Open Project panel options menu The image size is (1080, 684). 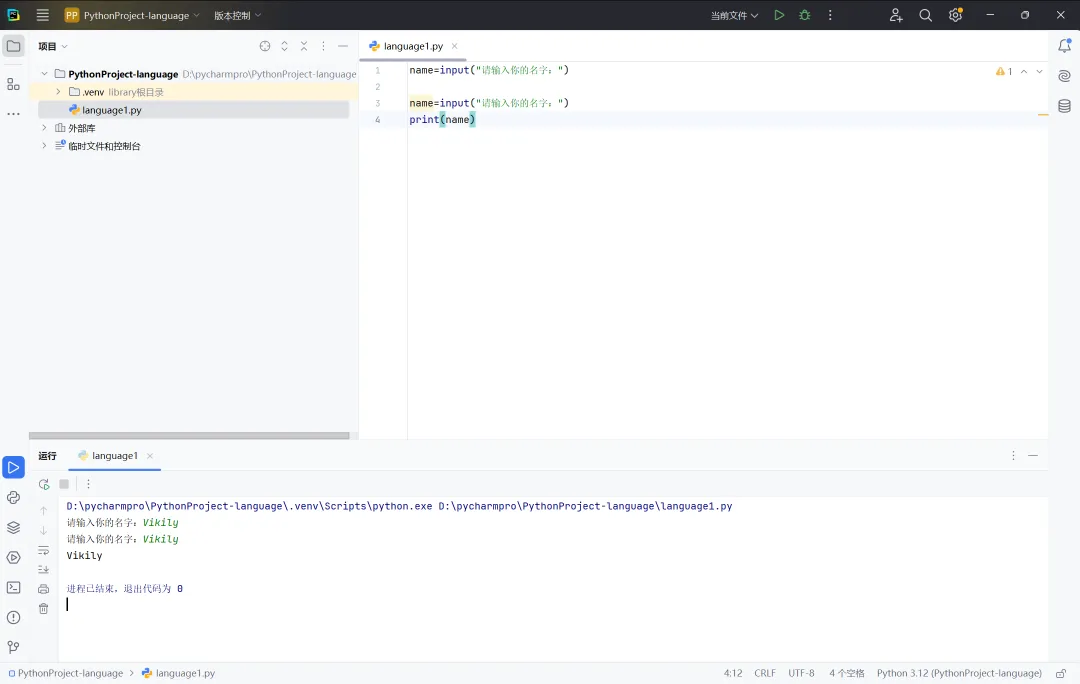323,46
